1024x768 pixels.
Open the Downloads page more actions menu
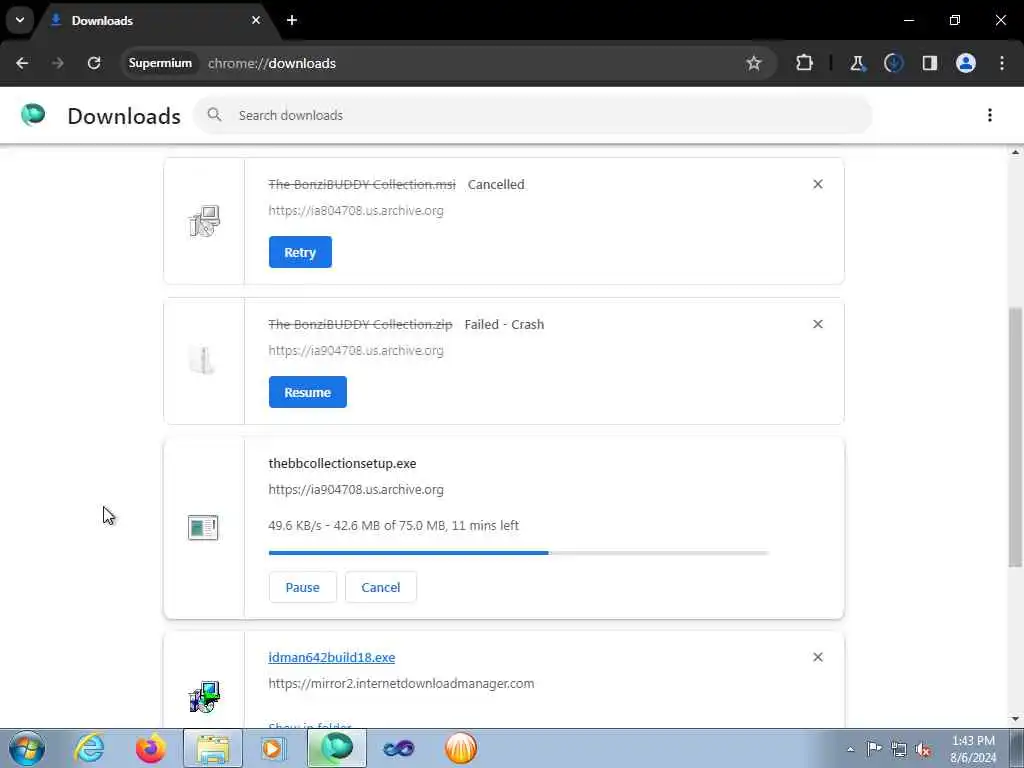(990, 115)
